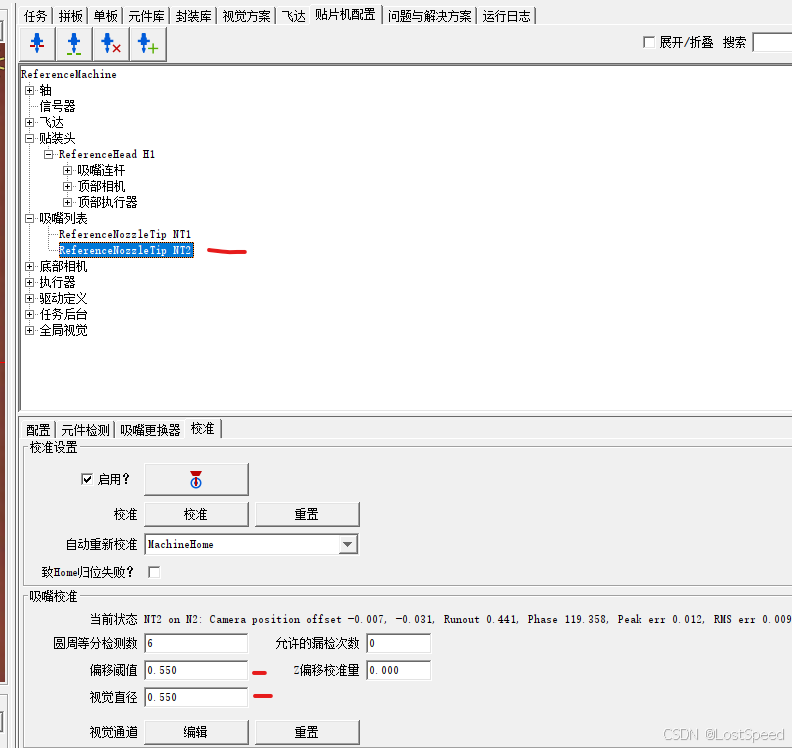Uncheck the 启用? checkbox
This screenshot has height=748, width=792.
pyautogui.click(x=87, y=479)
